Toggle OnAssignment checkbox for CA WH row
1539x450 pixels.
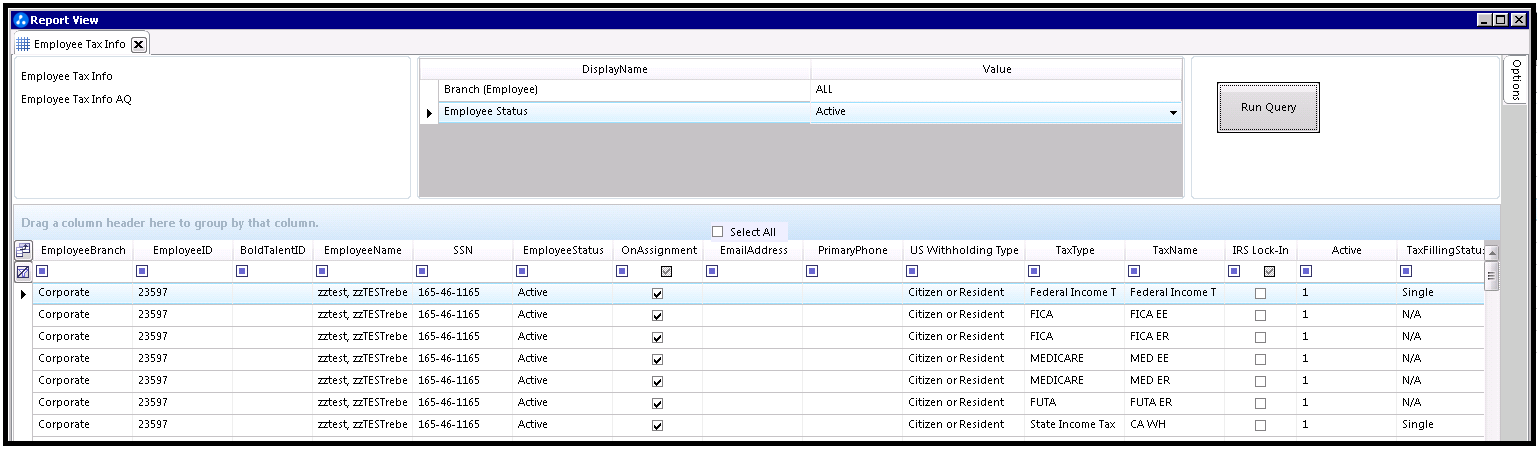click(x=657, y=426)
